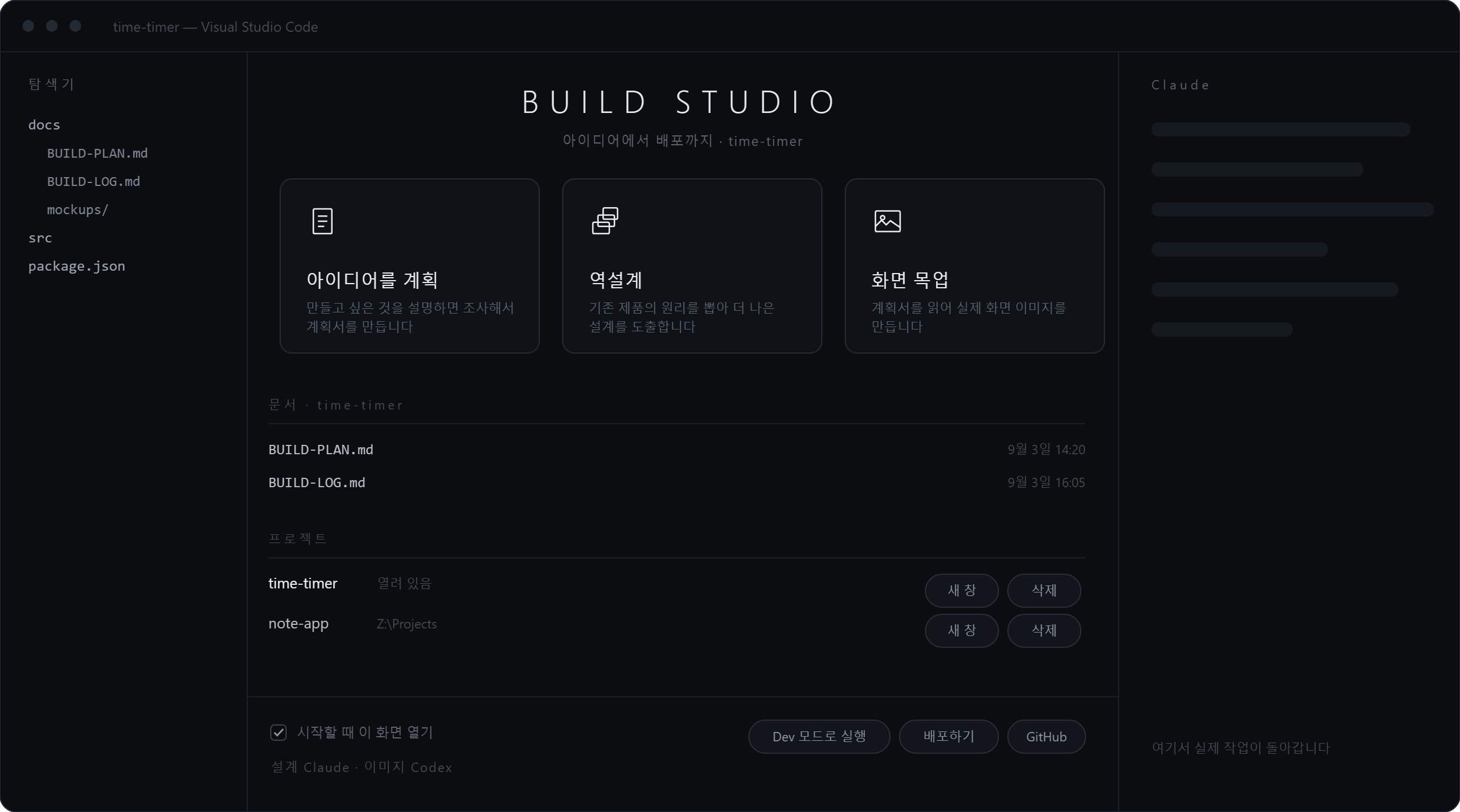Click 새 창 for time-timer
This screenshot has height=812, width=1460.
(962, 590)
